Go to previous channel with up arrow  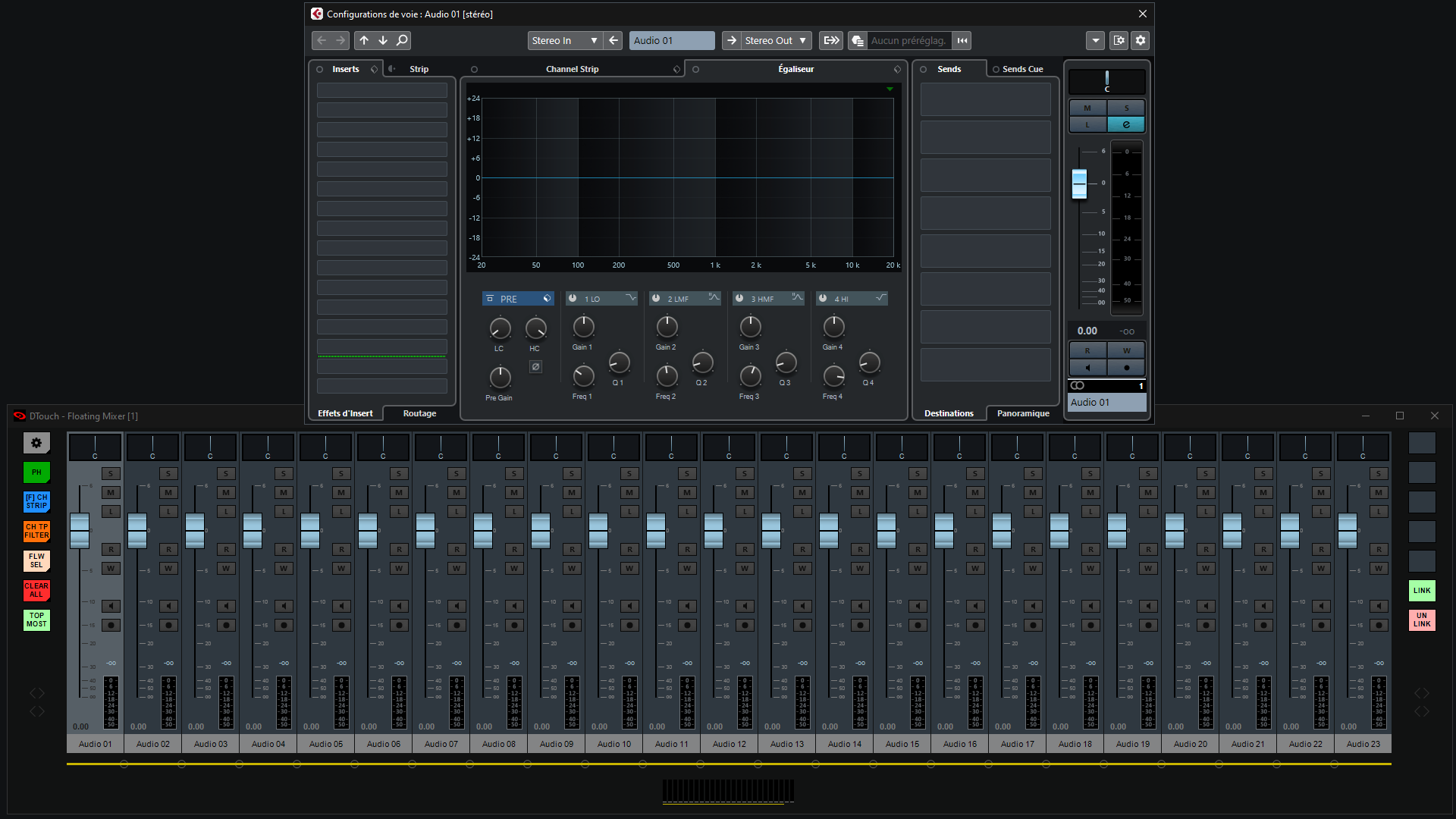pos(364,40)
